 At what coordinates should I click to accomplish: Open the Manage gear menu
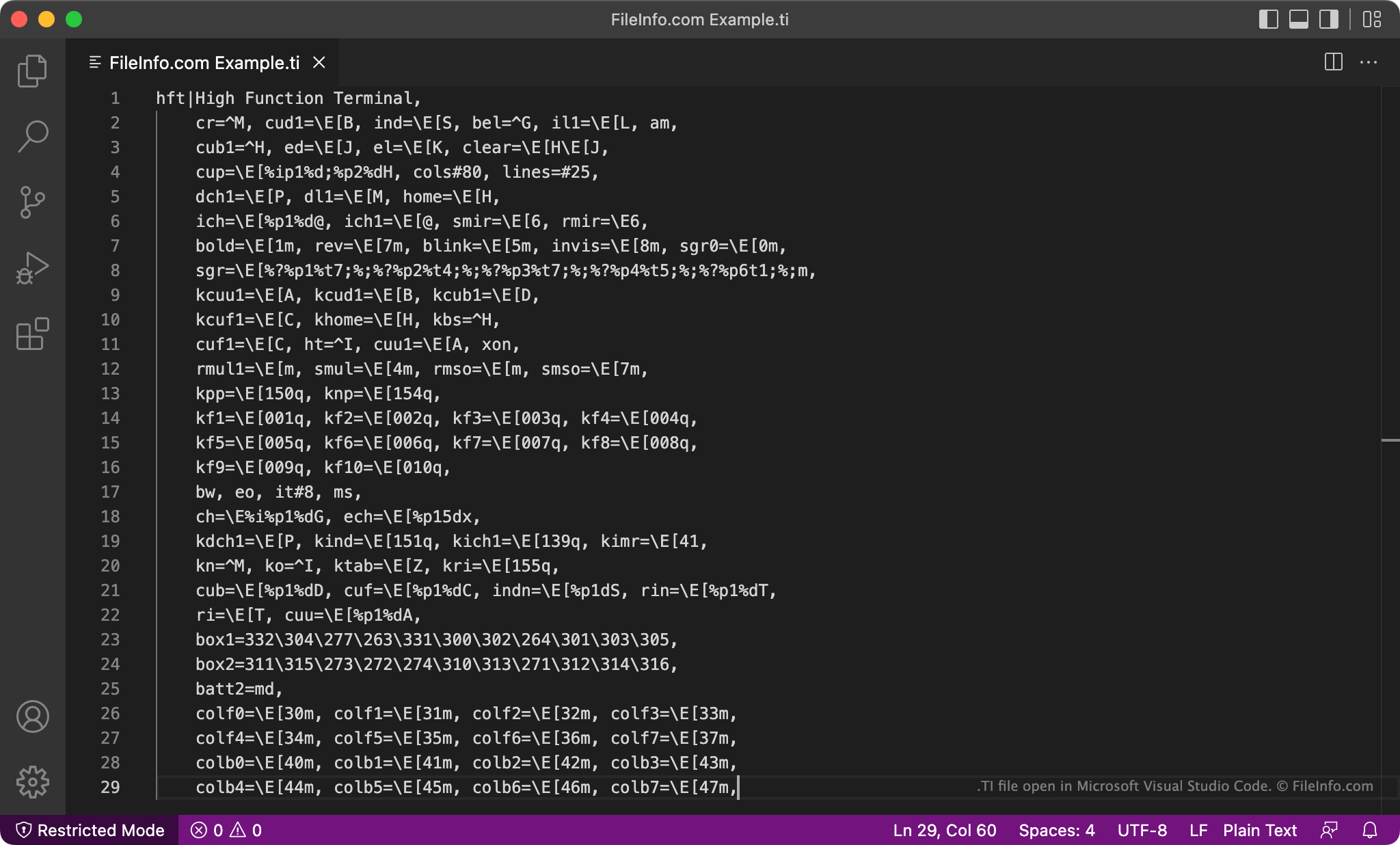32,781
